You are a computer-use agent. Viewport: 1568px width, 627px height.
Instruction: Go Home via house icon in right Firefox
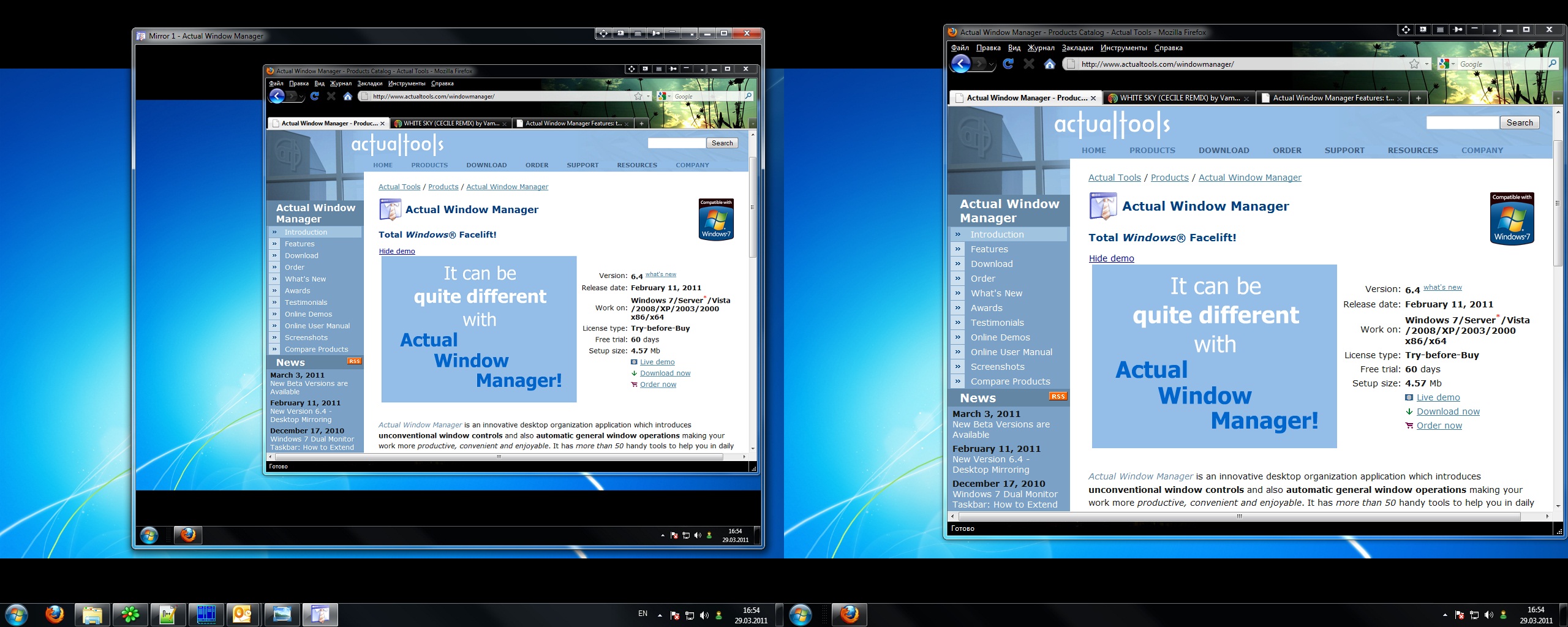1049,64
